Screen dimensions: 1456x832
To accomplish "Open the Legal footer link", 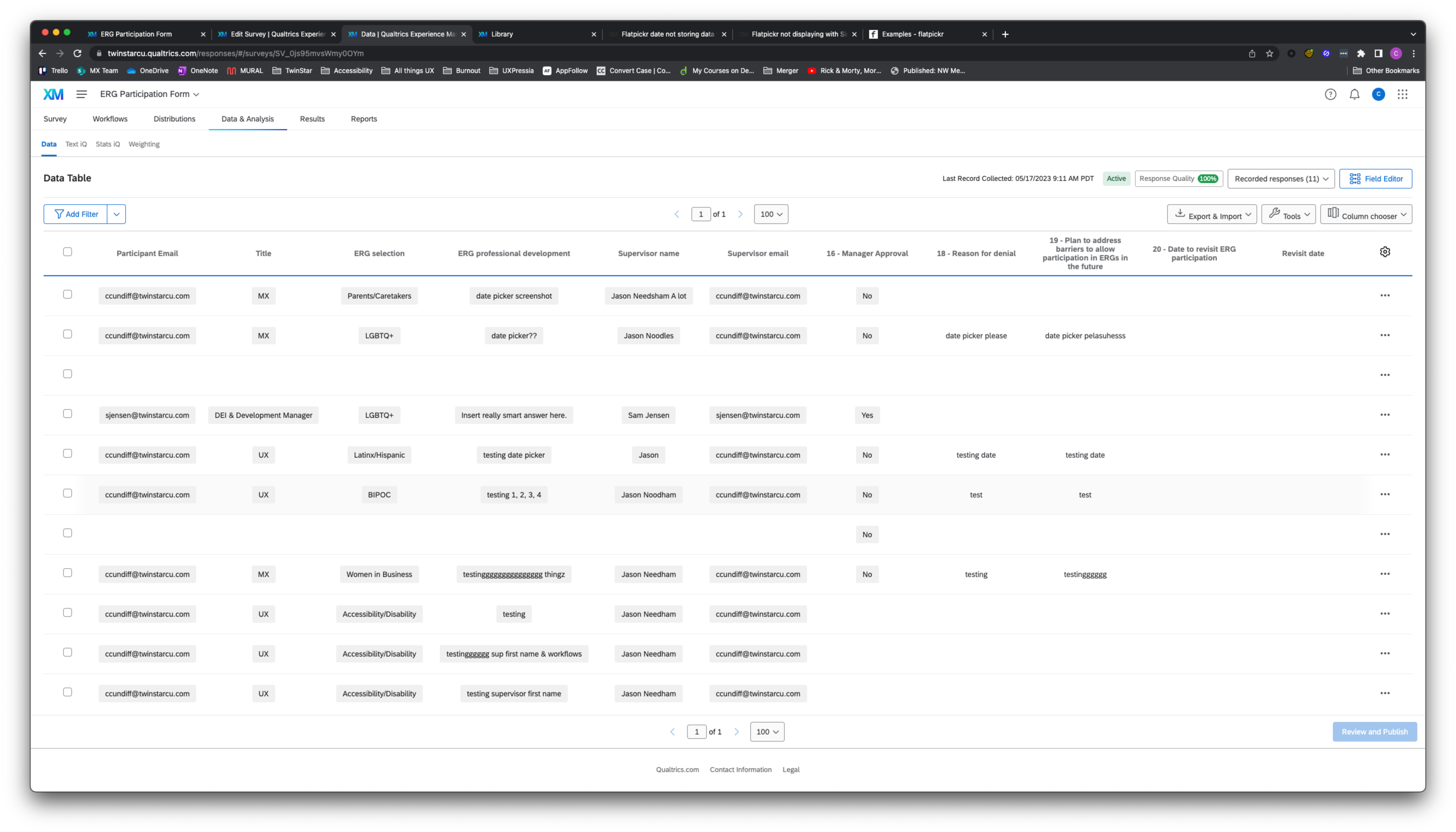I will tap(791, 770).
